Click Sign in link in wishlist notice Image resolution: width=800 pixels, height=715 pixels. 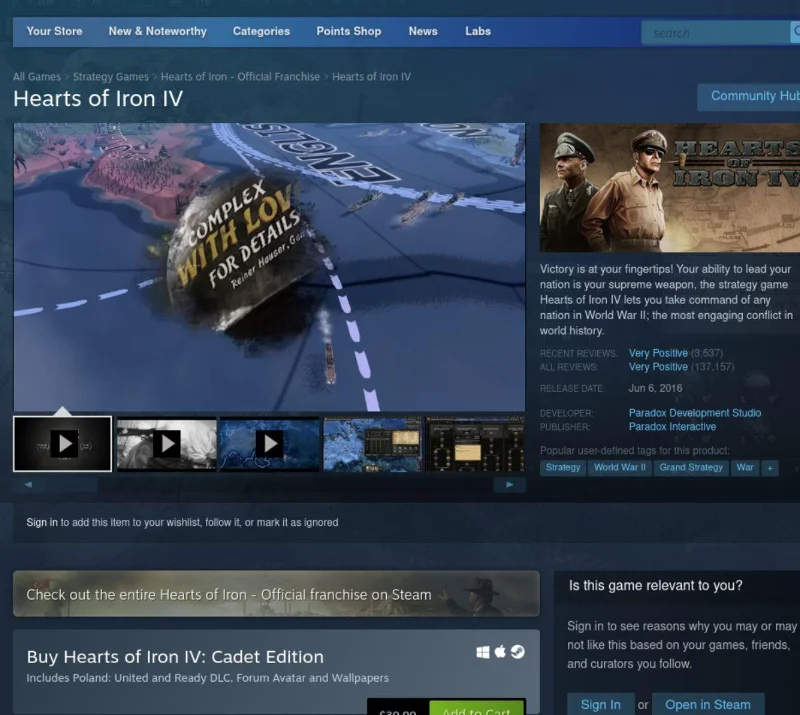(42, 523)
